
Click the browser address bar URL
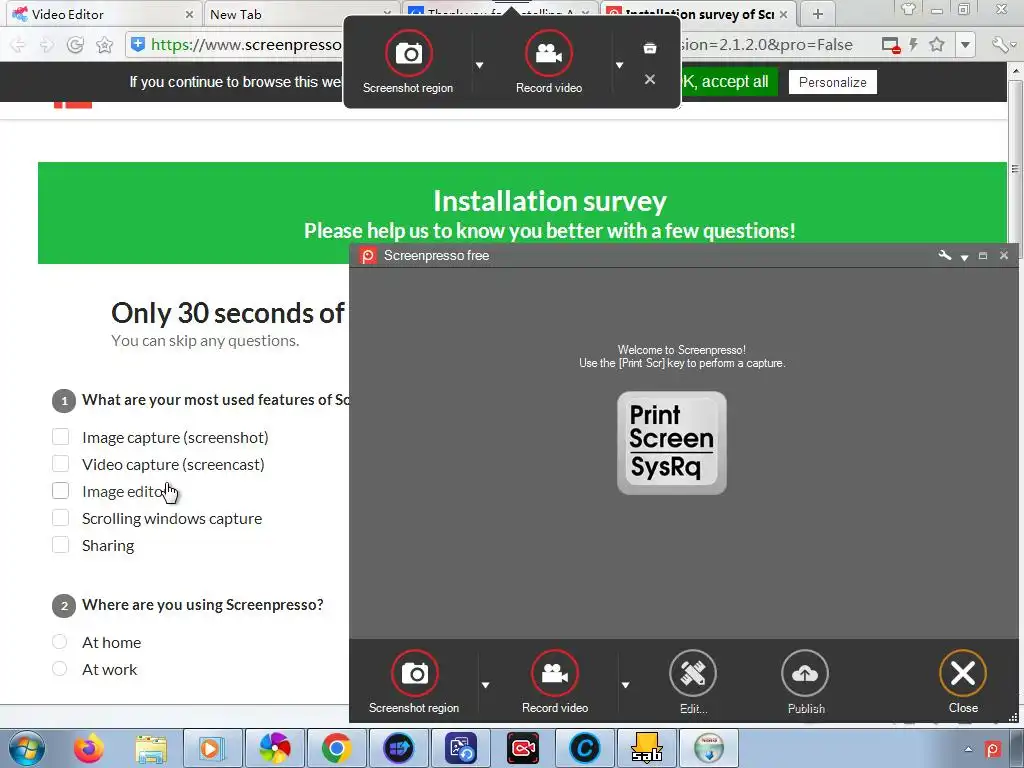(246, 44)
